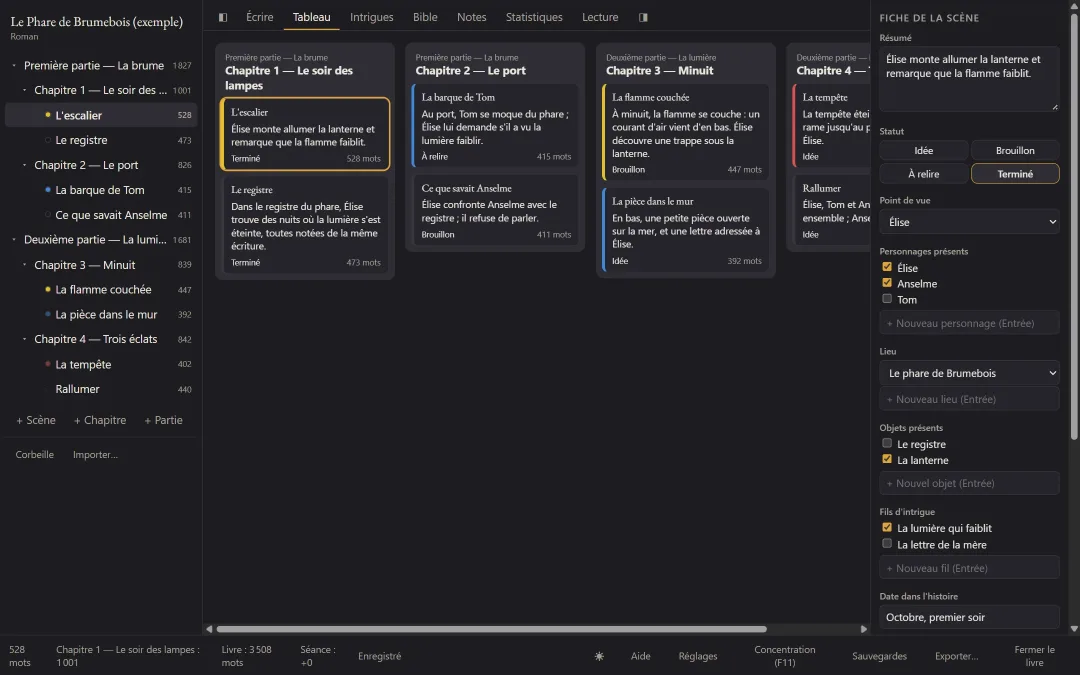Check the Tom character checkbox
Image resolution: width=1080 pixels, height=675 pixels.
887,299
